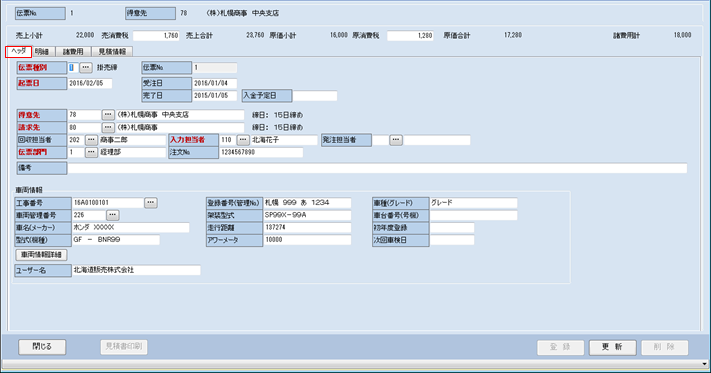711x373 pixels.
Task: Click the 伝票部門 name 経理部
Action: click(x=132, y=152)
